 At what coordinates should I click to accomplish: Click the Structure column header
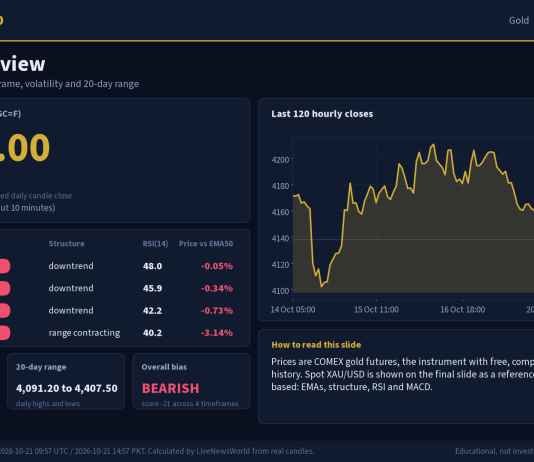click(x=66, y=243)
